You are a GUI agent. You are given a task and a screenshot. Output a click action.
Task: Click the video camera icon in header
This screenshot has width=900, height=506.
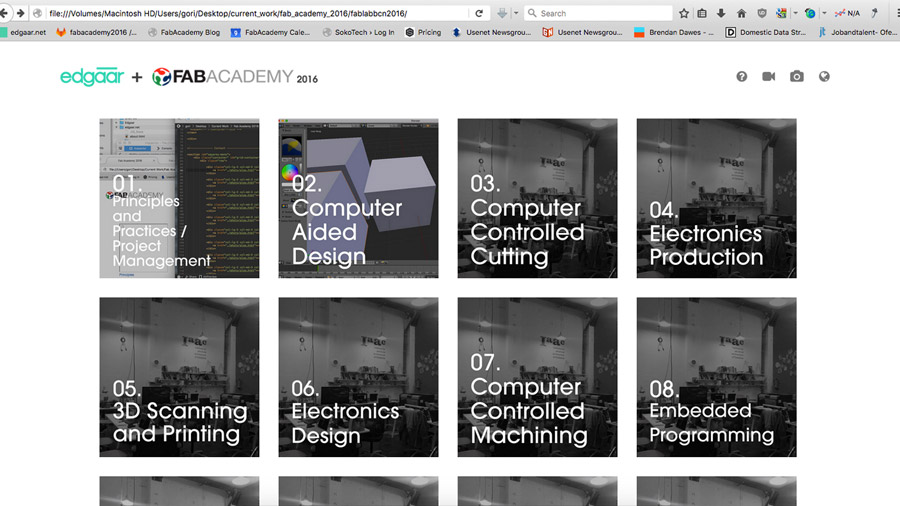(x=769, y=76)
